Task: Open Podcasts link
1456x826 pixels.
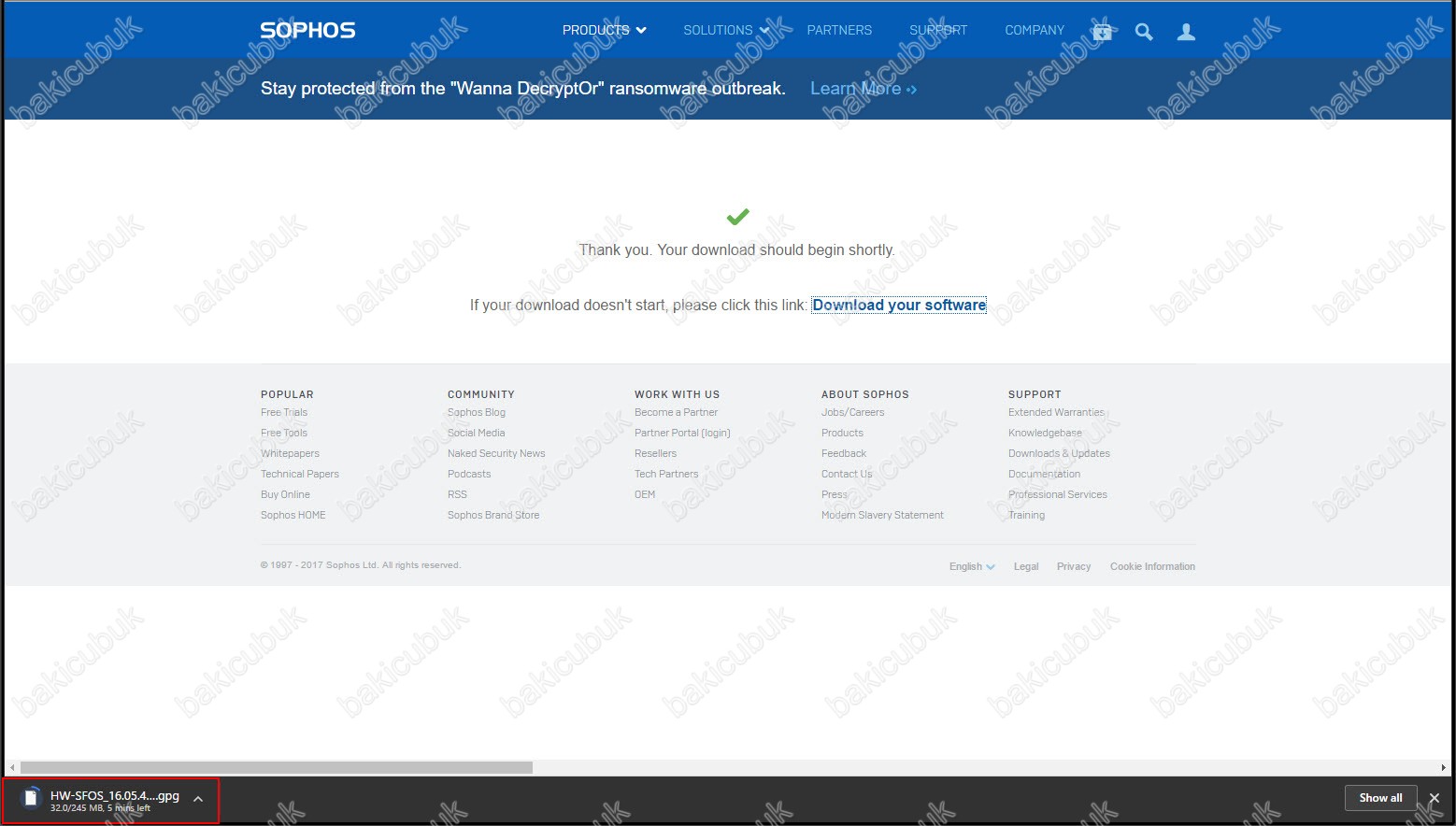Action: (x=469, y=474)
